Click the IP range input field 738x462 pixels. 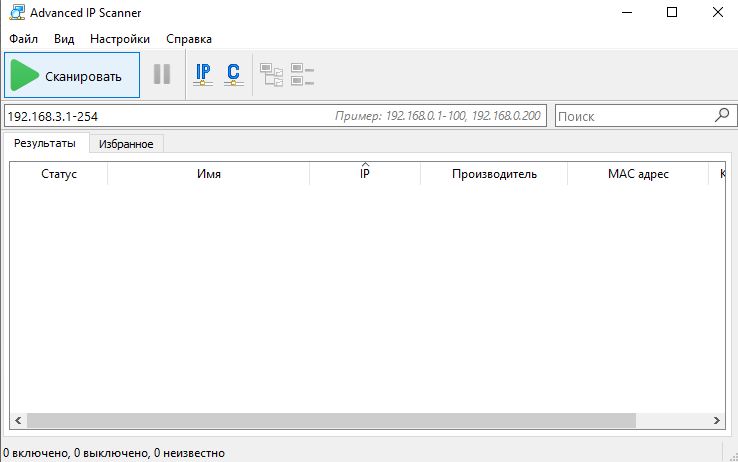coord(165,116)
